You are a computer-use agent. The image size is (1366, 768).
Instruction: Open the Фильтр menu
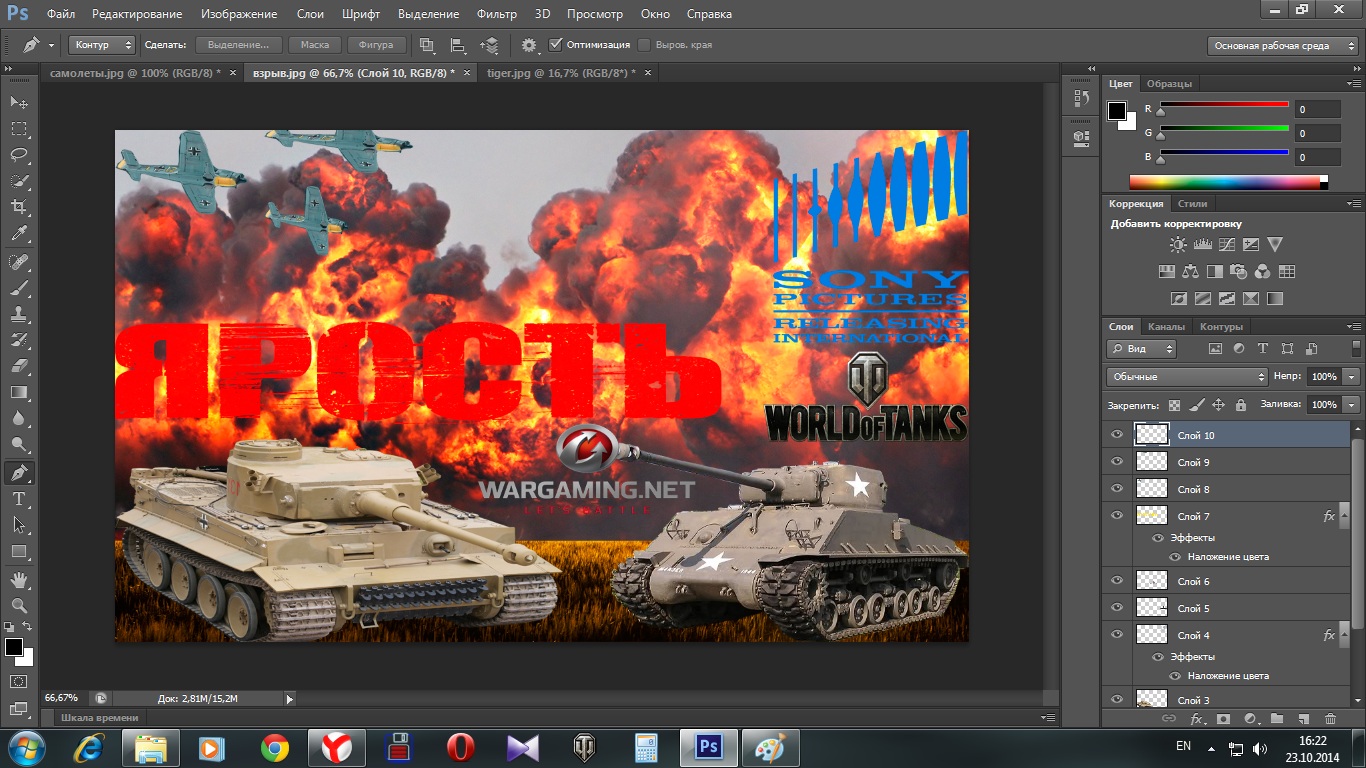click(x=497, y=14)
